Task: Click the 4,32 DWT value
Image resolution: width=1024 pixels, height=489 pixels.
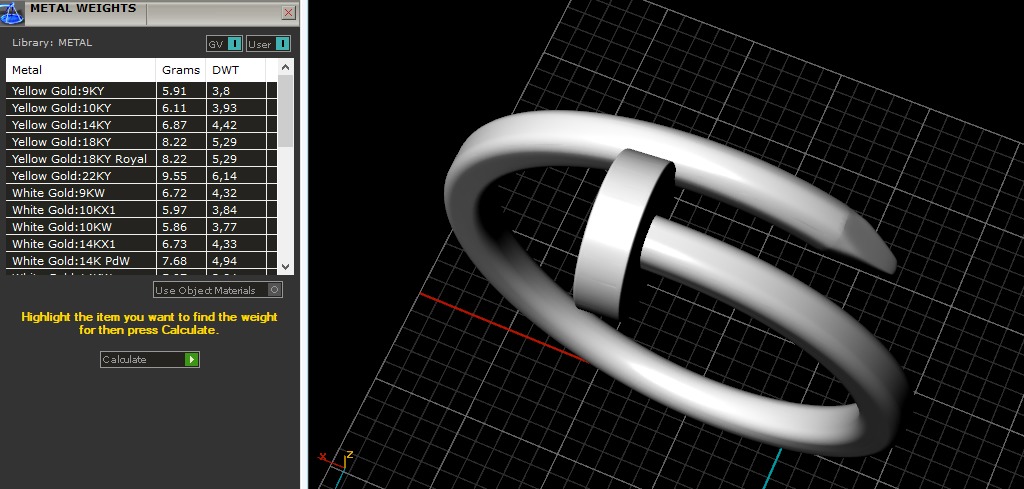Action: (224, 193)
